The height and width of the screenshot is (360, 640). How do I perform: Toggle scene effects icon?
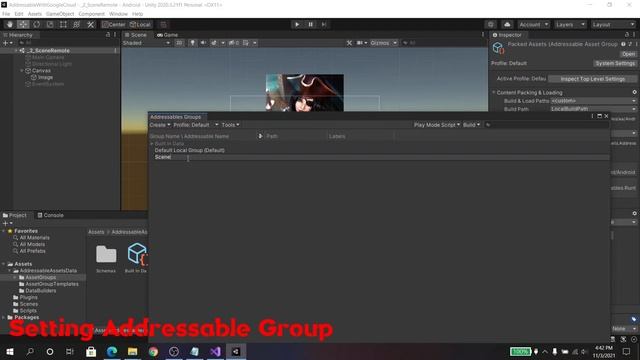coord(214,43)
